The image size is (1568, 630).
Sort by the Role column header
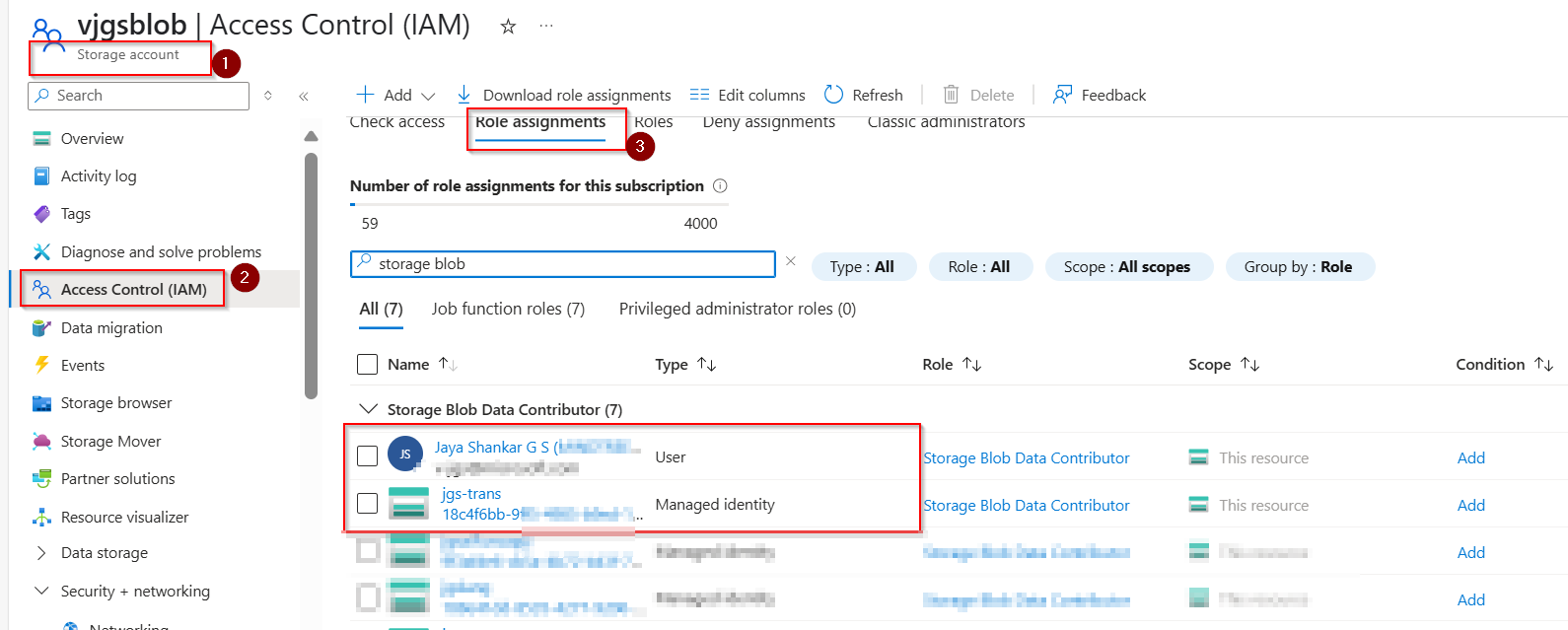pos(952,365)
